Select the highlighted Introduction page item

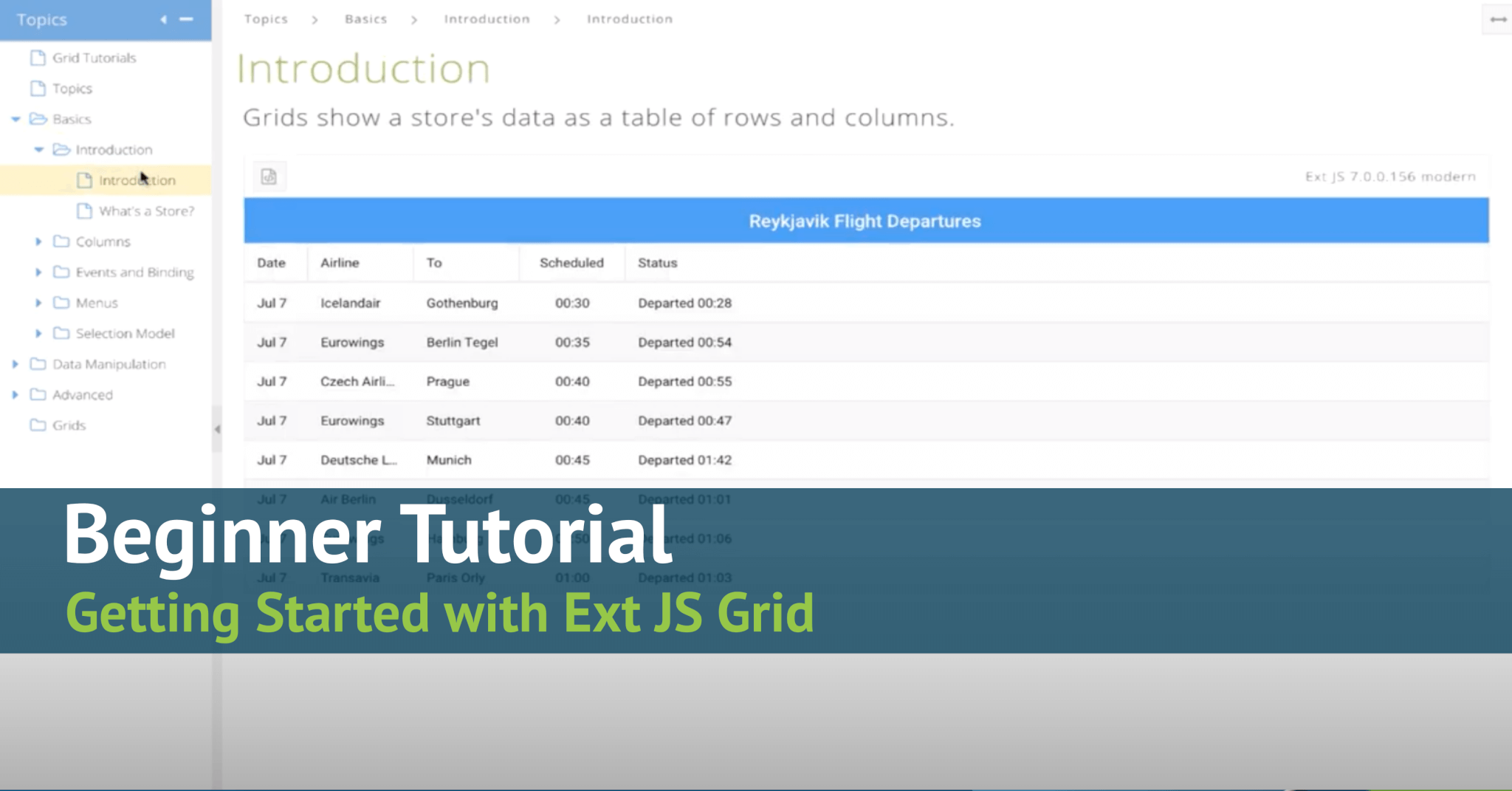(106, 180)
